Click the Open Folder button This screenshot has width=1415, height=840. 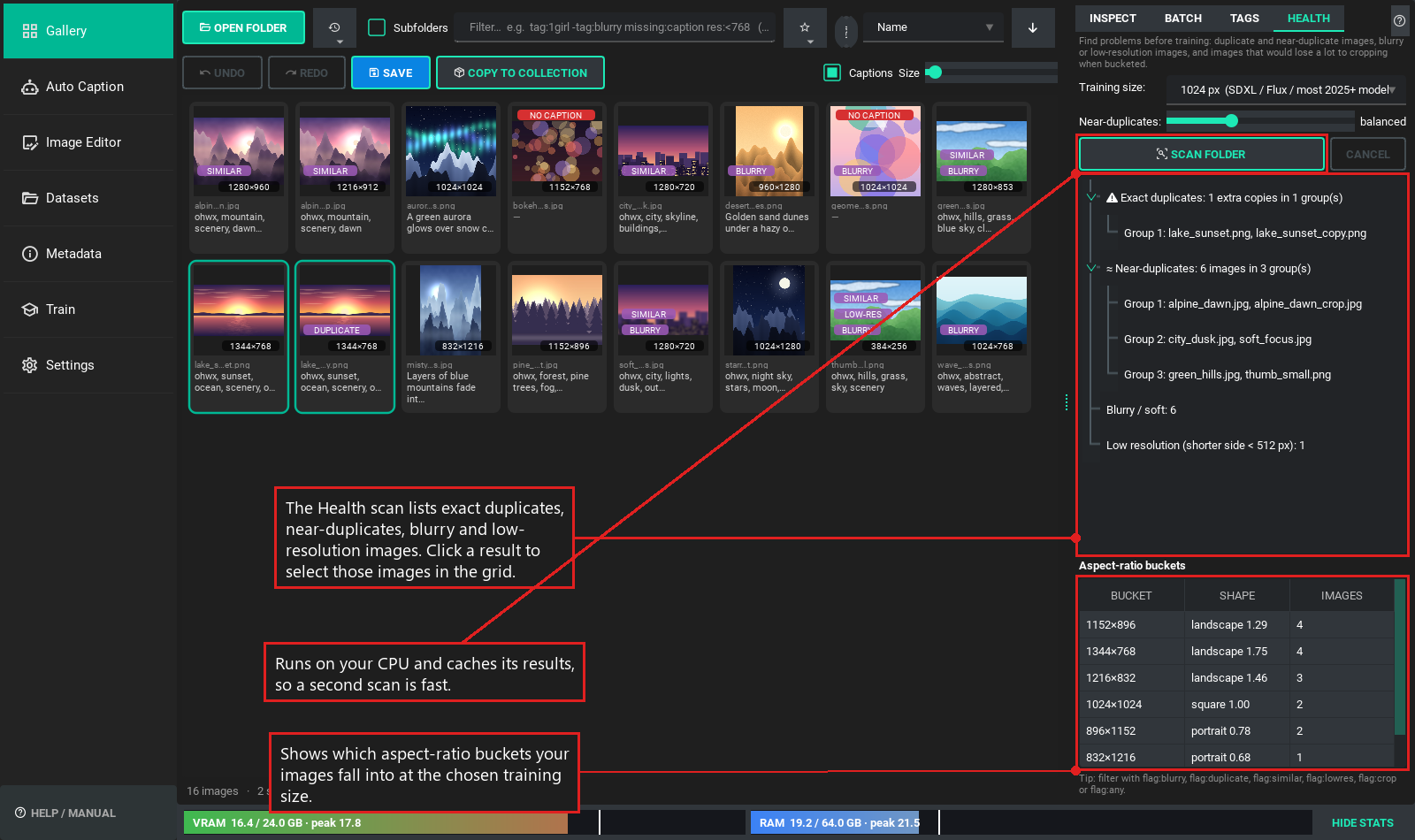[x=243, y=27]
